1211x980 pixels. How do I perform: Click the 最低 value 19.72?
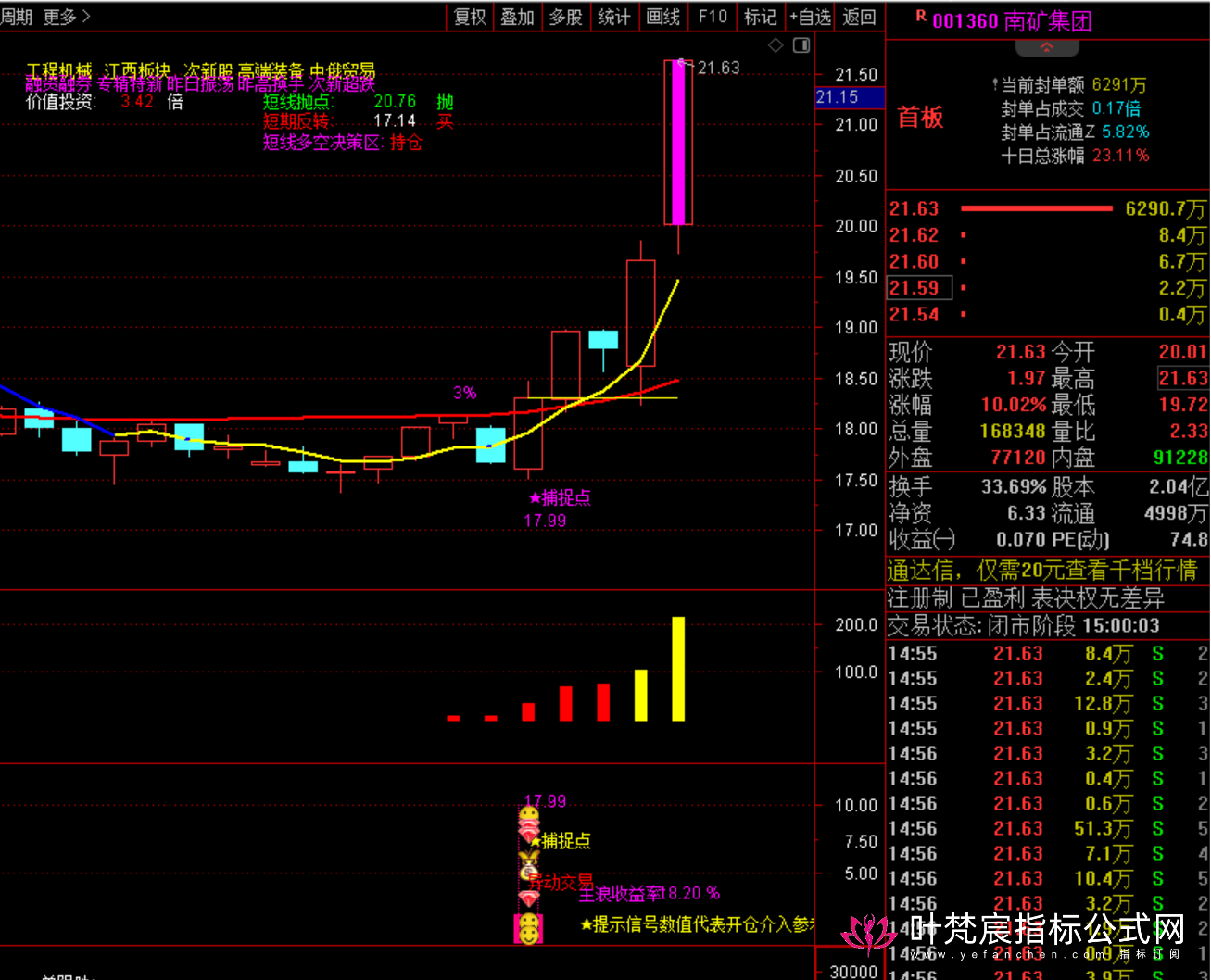point(1183,405)
